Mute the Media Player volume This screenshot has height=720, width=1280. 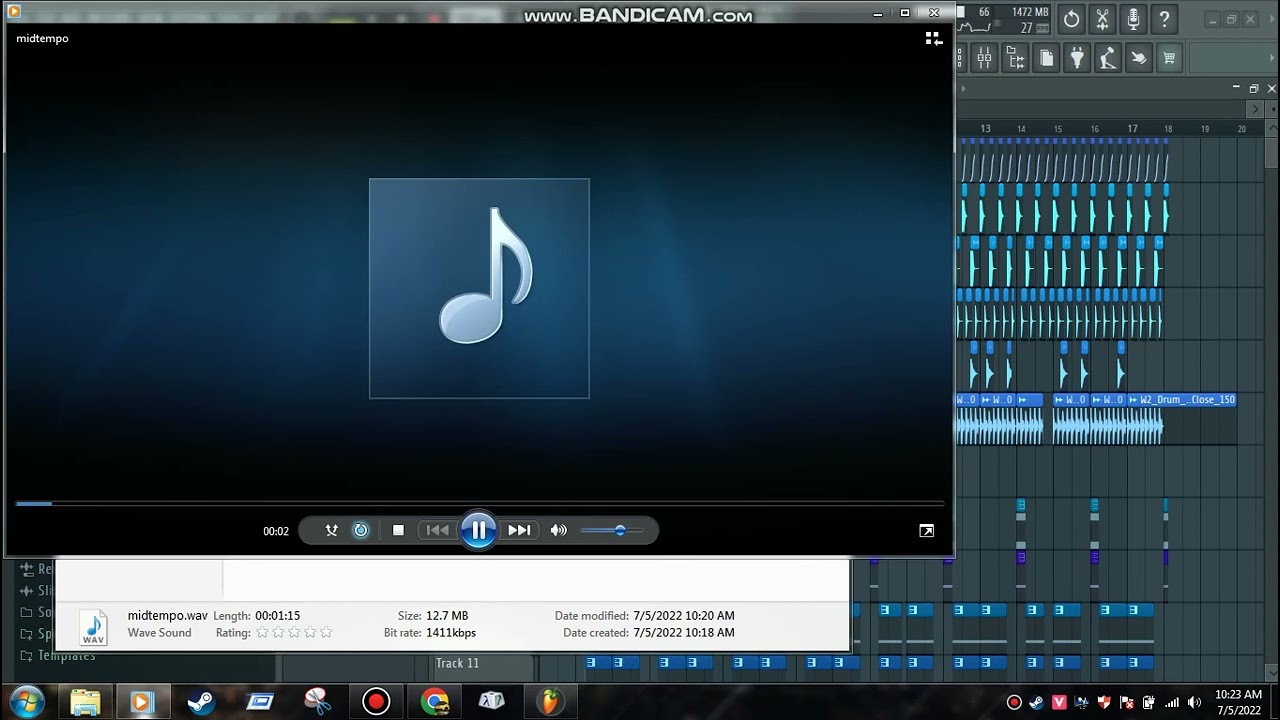pos(559,530)
